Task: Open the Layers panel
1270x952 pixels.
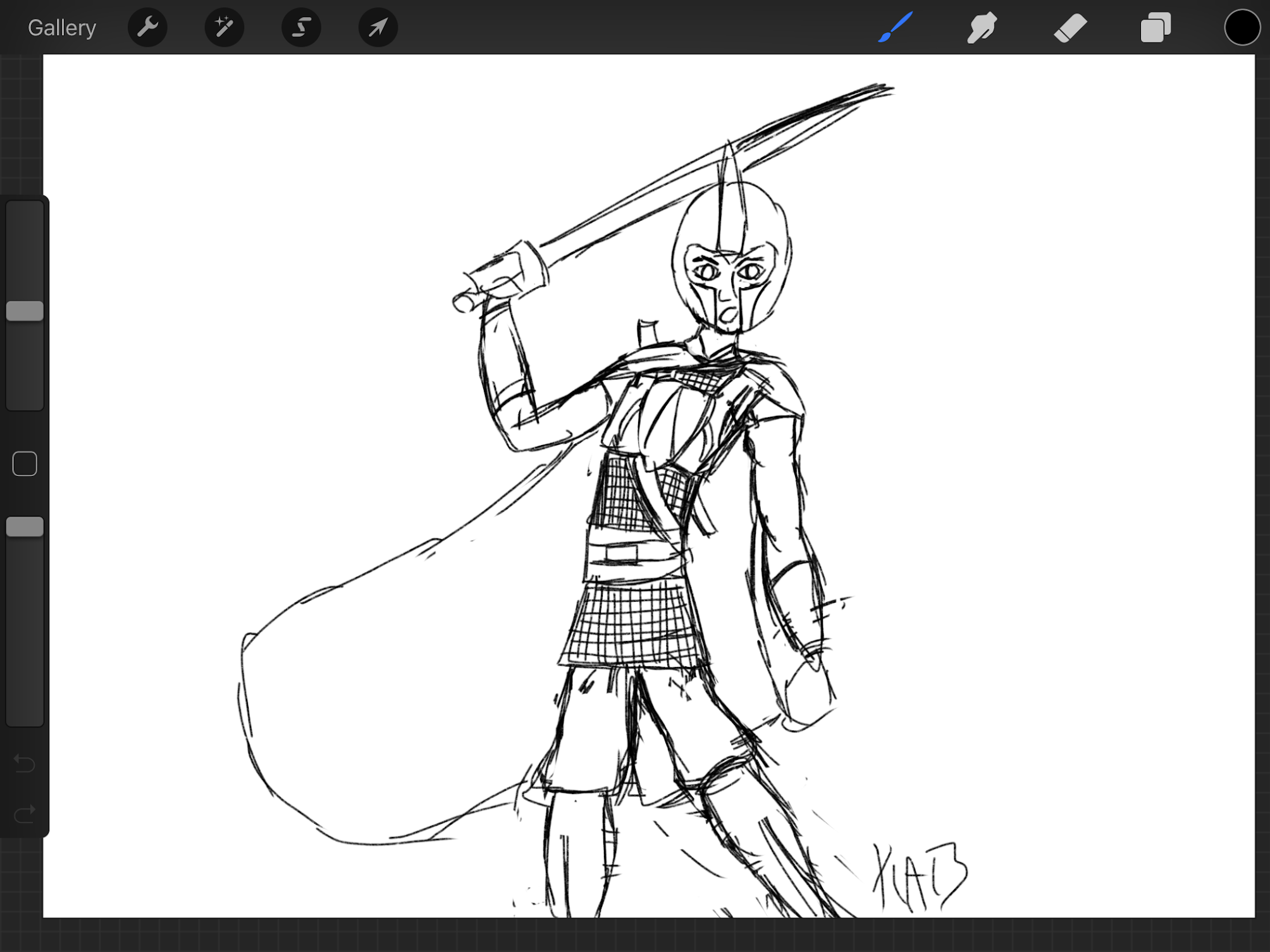Action: (x=1156, y=28)
